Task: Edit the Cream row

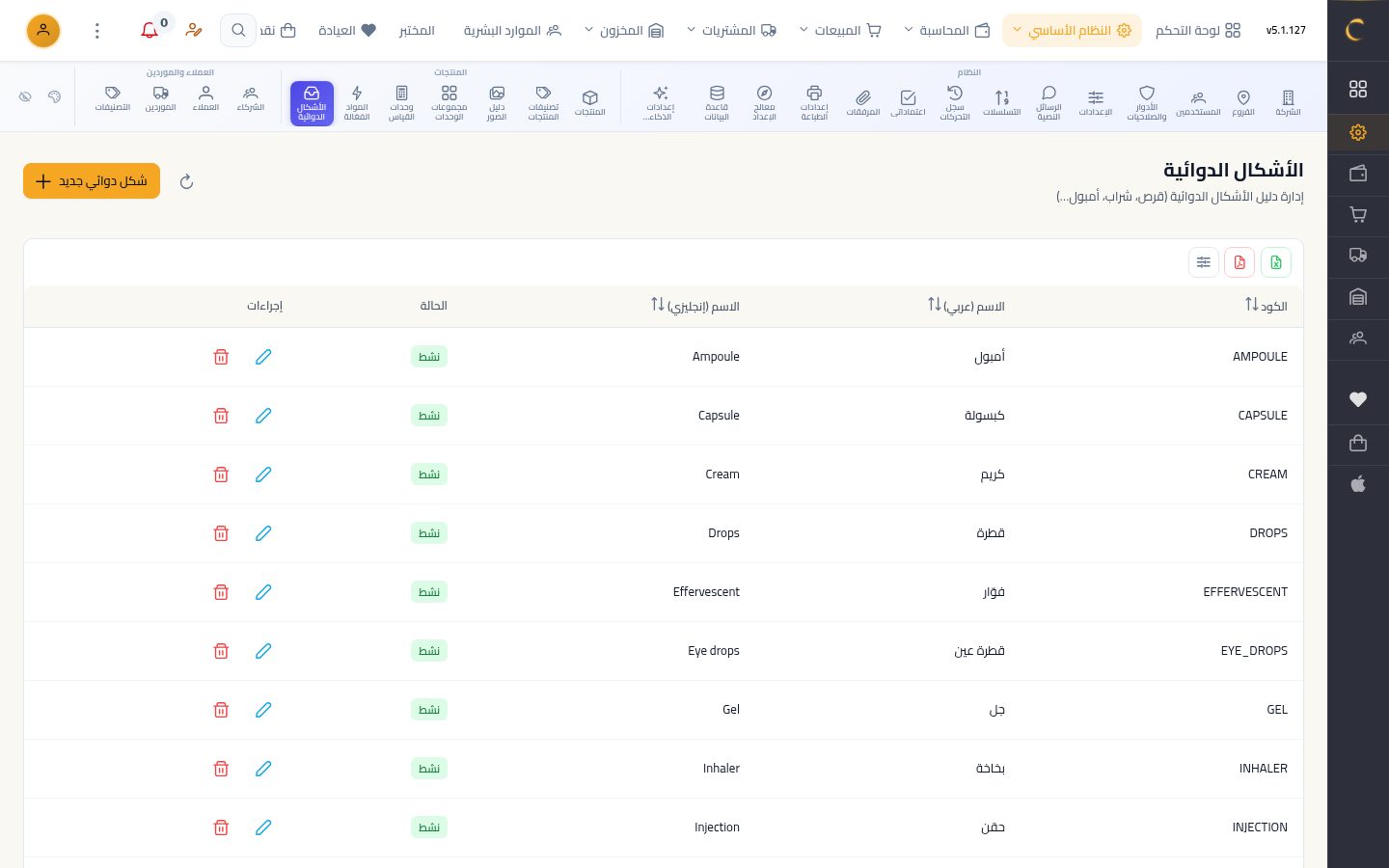Action: pos(263,475)
